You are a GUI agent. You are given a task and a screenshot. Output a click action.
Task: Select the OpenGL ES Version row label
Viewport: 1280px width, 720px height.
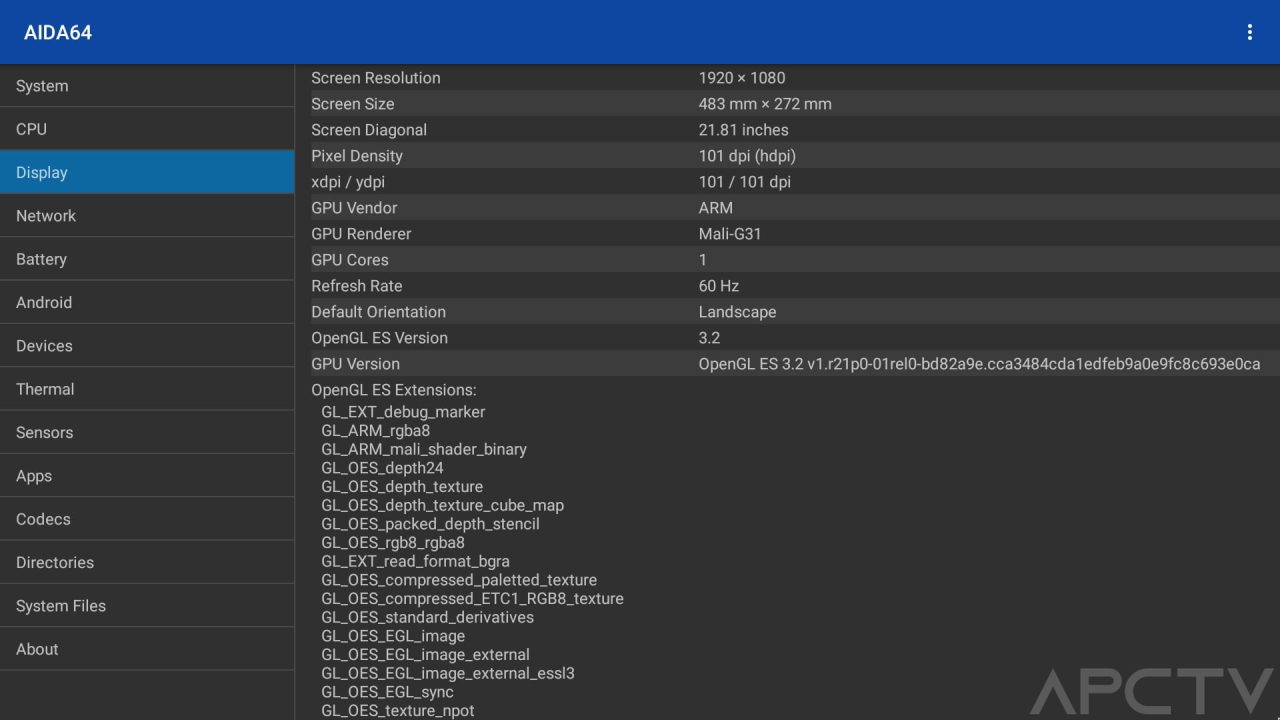click(380, 338)
